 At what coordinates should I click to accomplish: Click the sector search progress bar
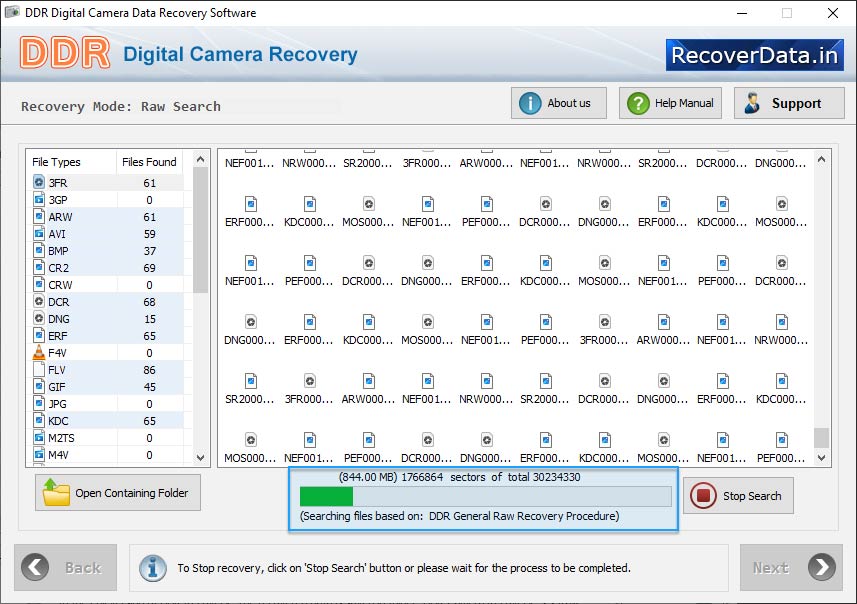[x=485, y=496]
